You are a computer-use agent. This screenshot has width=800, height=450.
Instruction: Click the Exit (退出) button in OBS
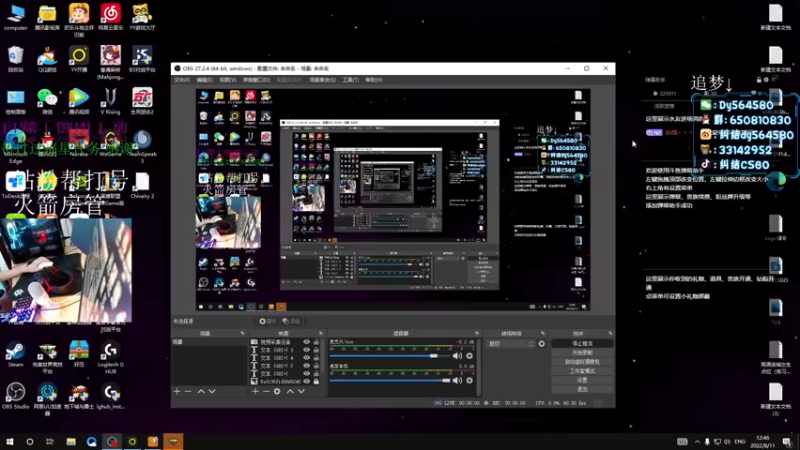(x=582, y=389)
